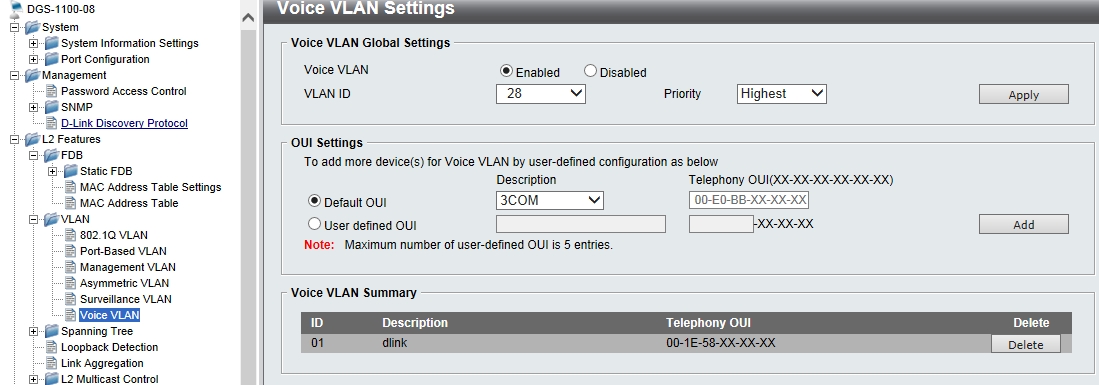Viewport: 1099px width, 385px height.
Task: Select the User defined OUI radio button
Action: (x=315, y=224)
